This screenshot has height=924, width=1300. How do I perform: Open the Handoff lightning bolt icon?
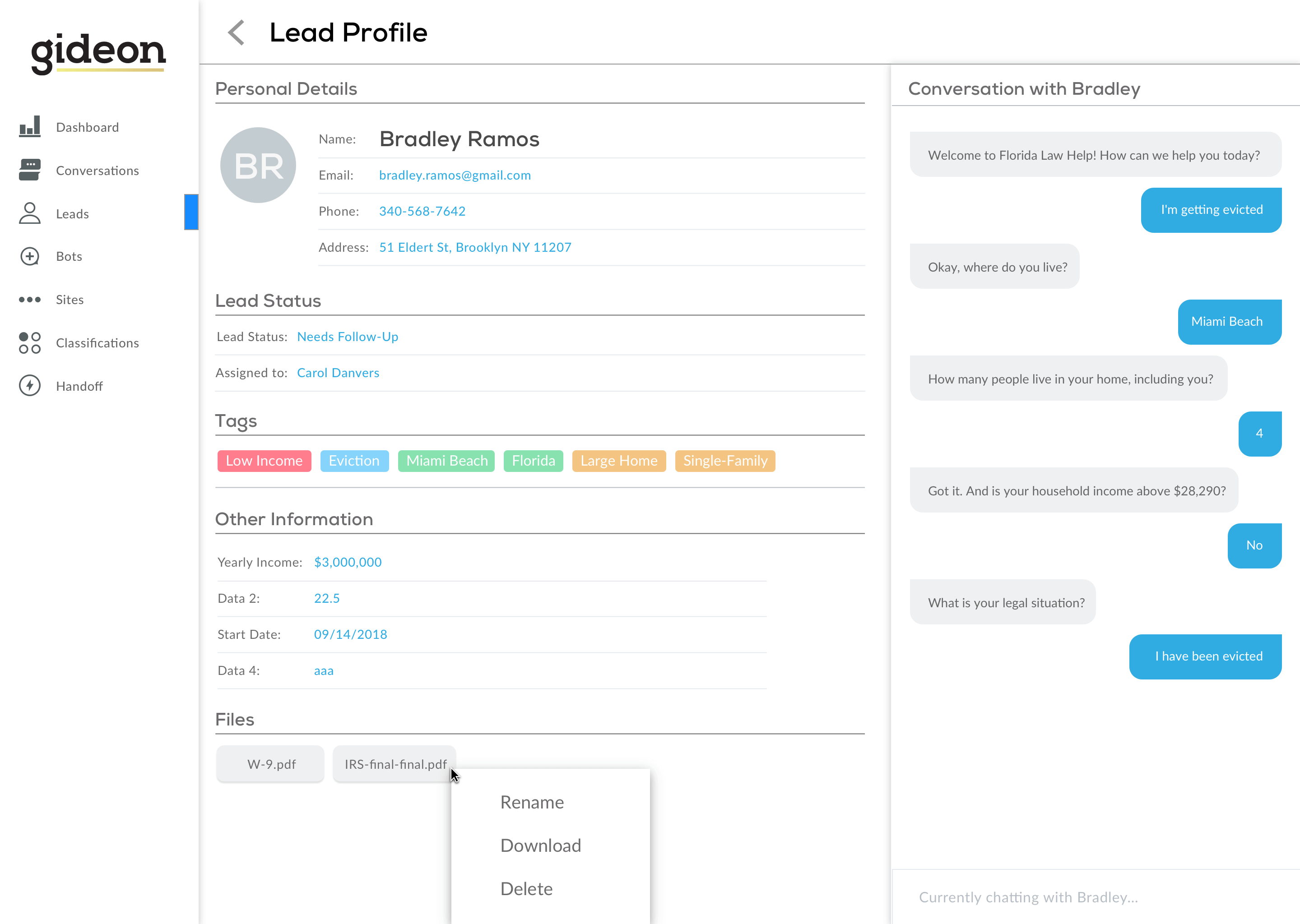tap(30, 386)
